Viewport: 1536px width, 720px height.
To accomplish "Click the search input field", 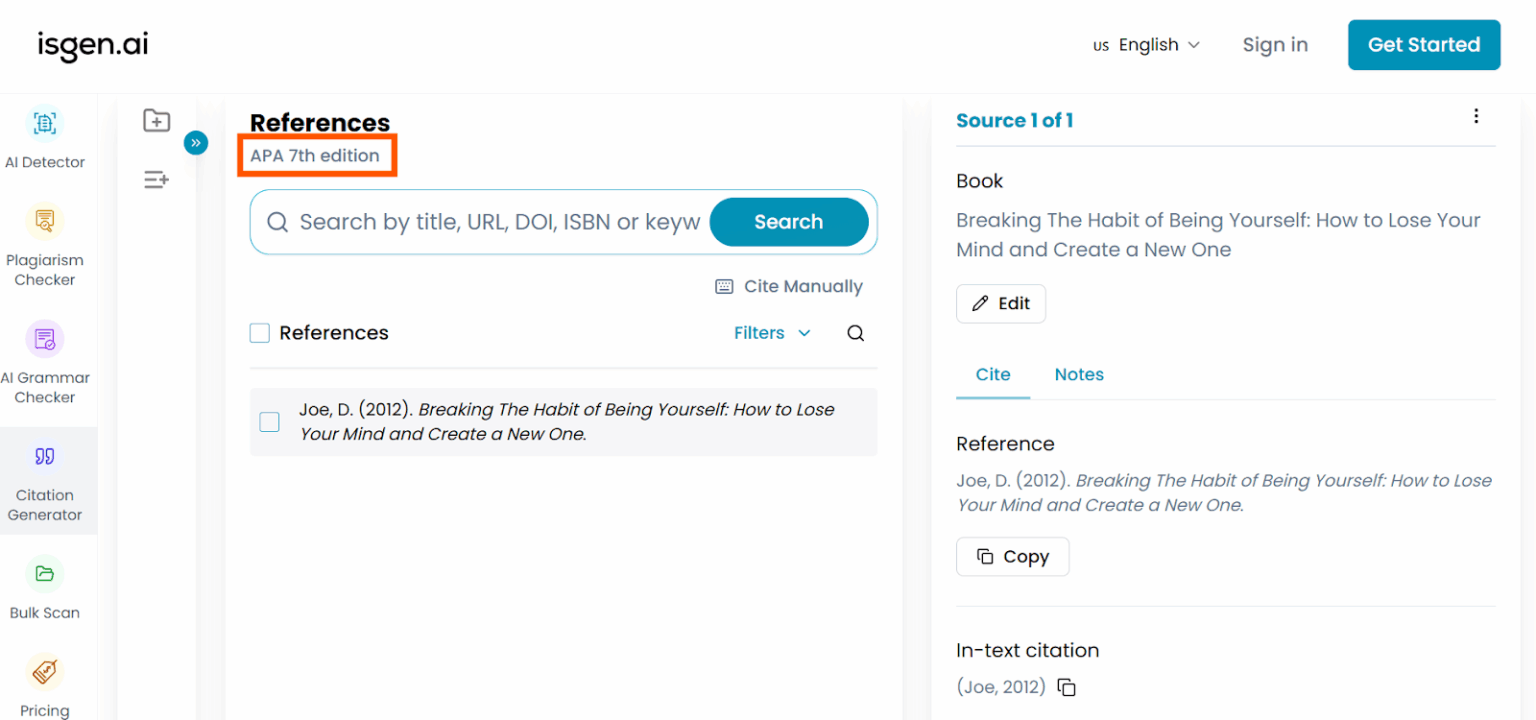I will [480, 221].
